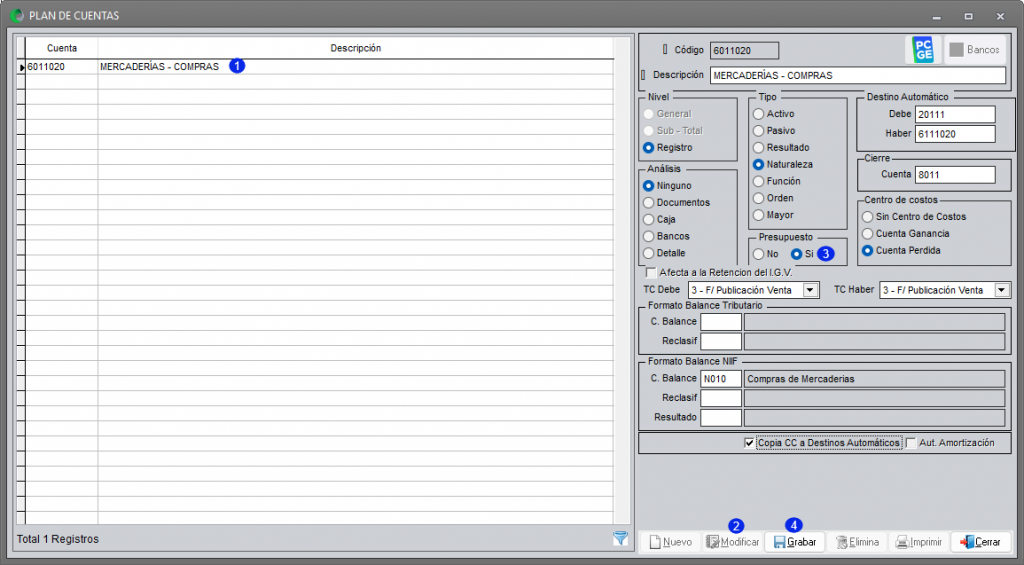1024x565 pixels.
Task: Click the Modificar button
Action: [733, 542]
